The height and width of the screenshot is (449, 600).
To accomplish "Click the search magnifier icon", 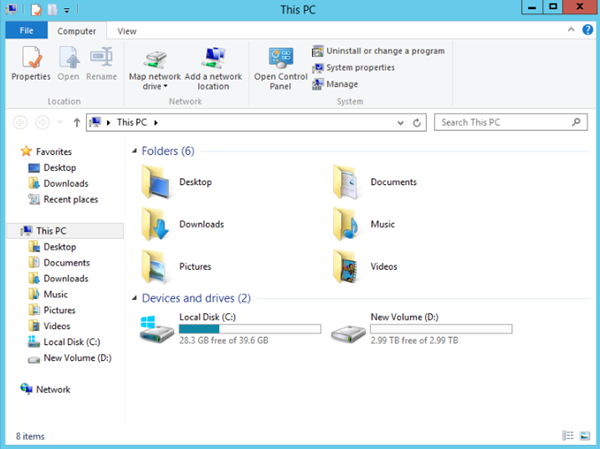I will coord(576,122).
